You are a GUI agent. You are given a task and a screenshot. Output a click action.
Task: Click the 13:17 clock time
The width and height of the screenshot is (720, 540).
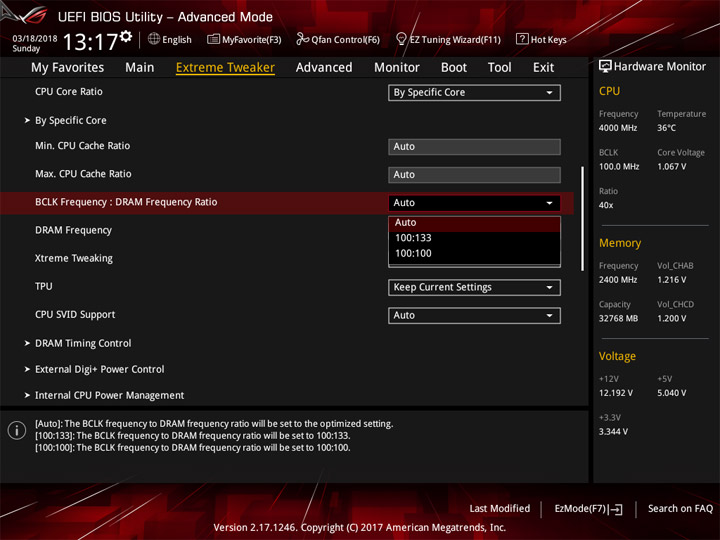pyautogui.click(x=90, y=42)
